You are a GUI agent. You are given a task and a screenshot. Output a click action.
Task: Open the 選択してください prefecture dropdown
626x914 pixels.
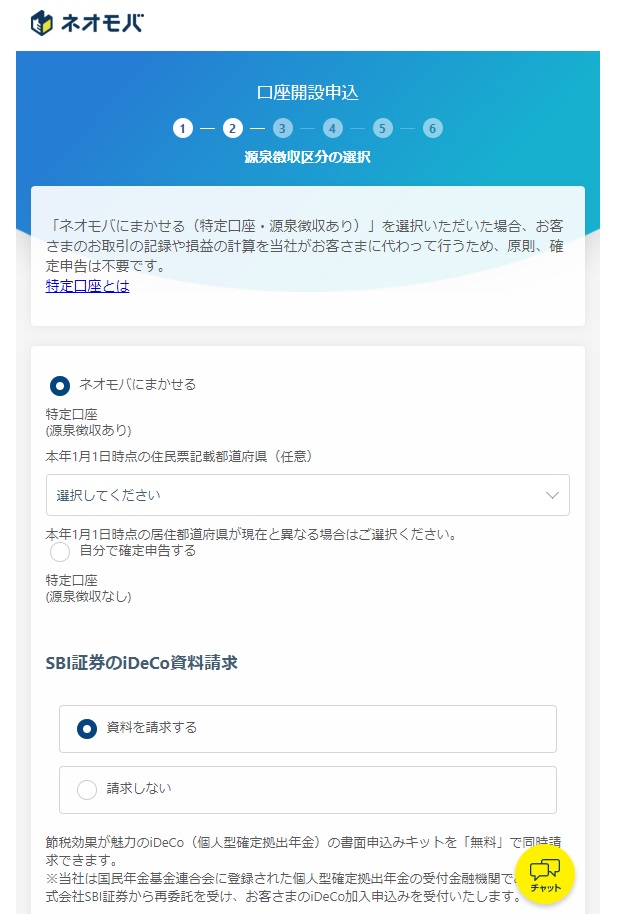300,495
